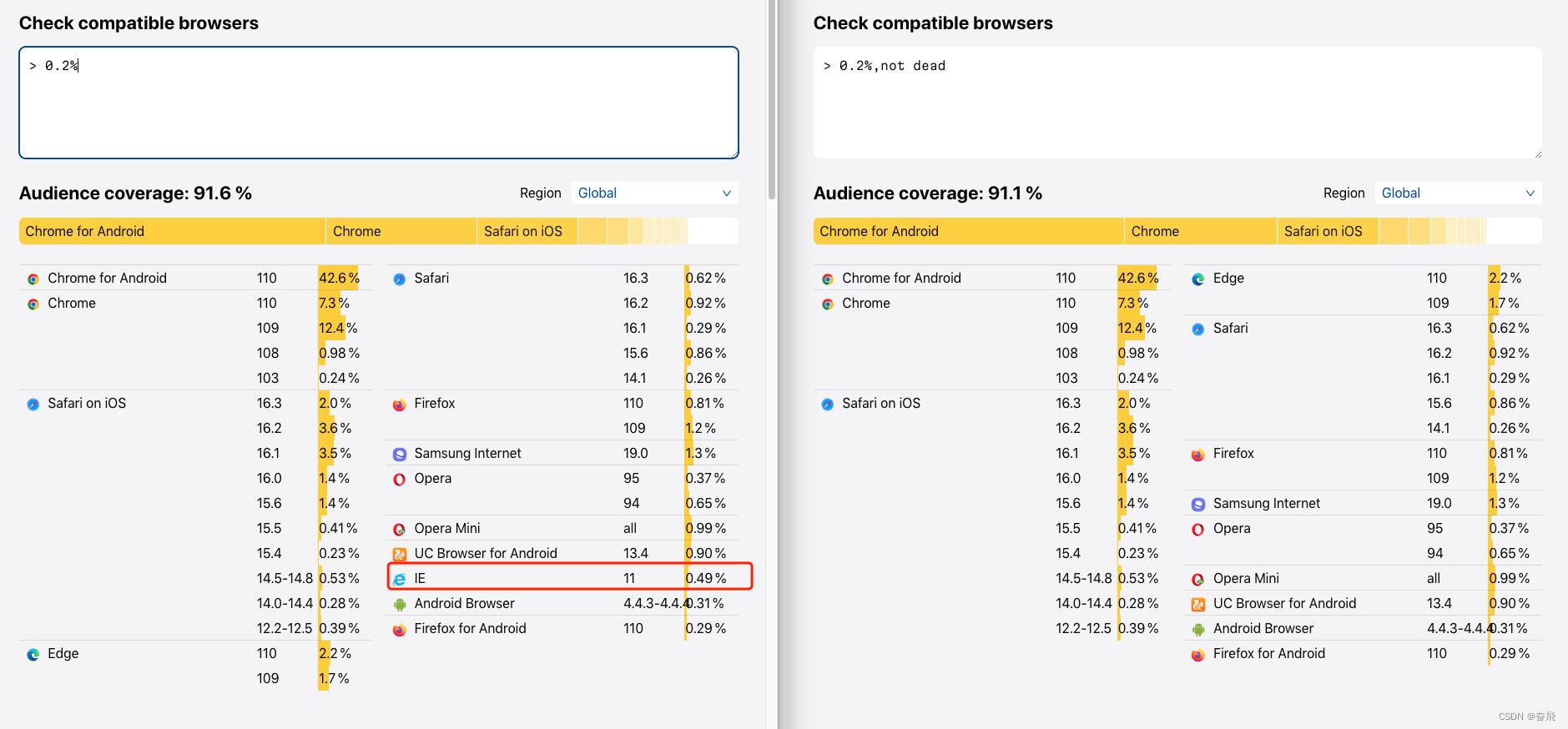1568x729 pixels.
Task: Click Android Browser icon in left panel
Action: (x=400, y=605)
